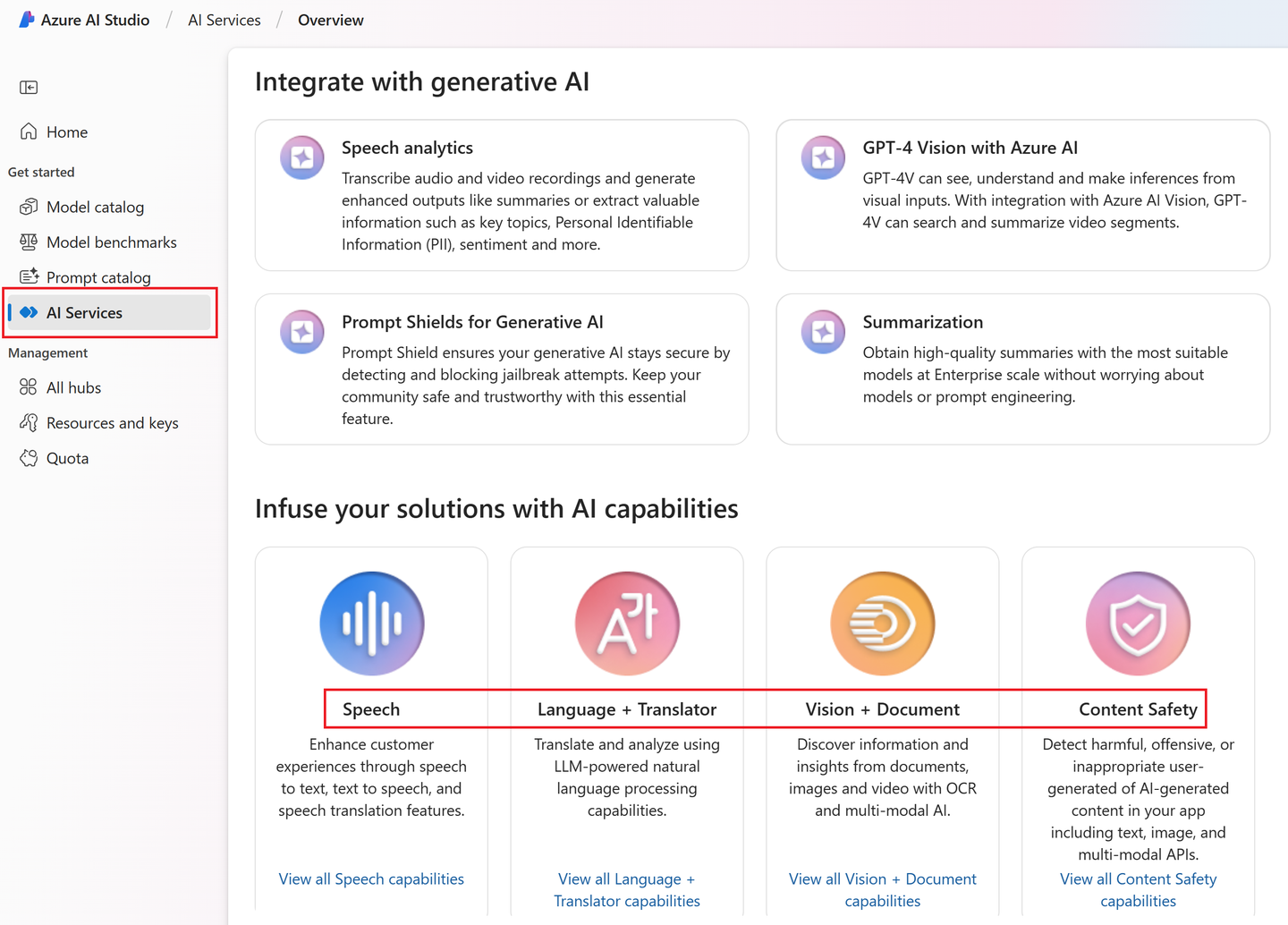Open View all Vision + Document capabilities

882,889
